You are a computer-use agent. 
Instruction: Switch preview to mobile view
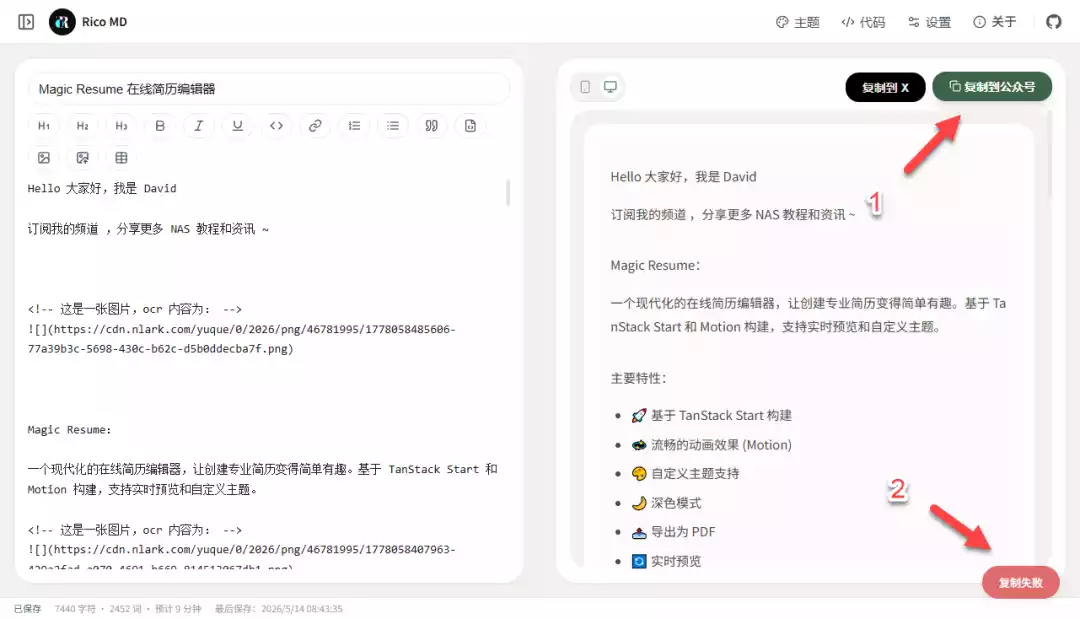585,87
